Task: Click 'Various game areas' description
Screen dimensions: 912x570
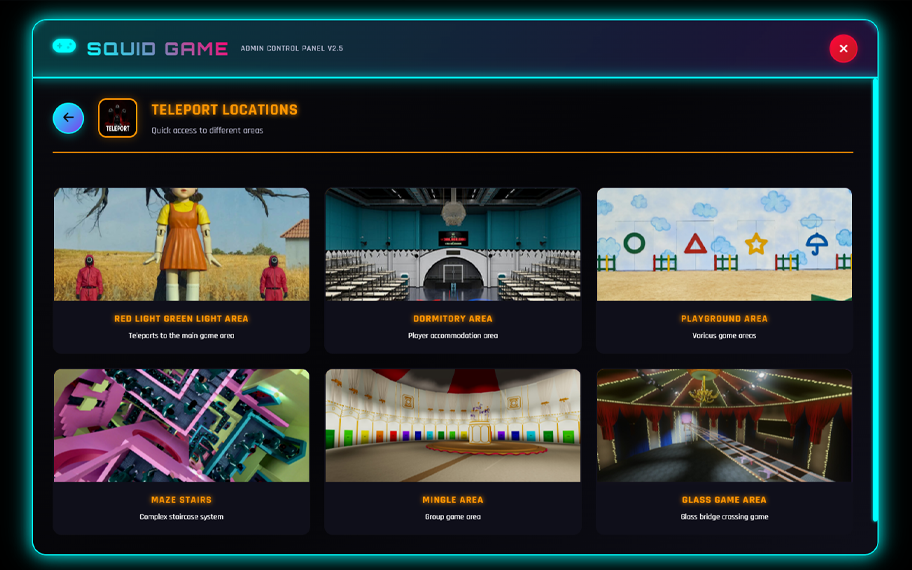Action: pyautogui.click(x=724, y=336)
